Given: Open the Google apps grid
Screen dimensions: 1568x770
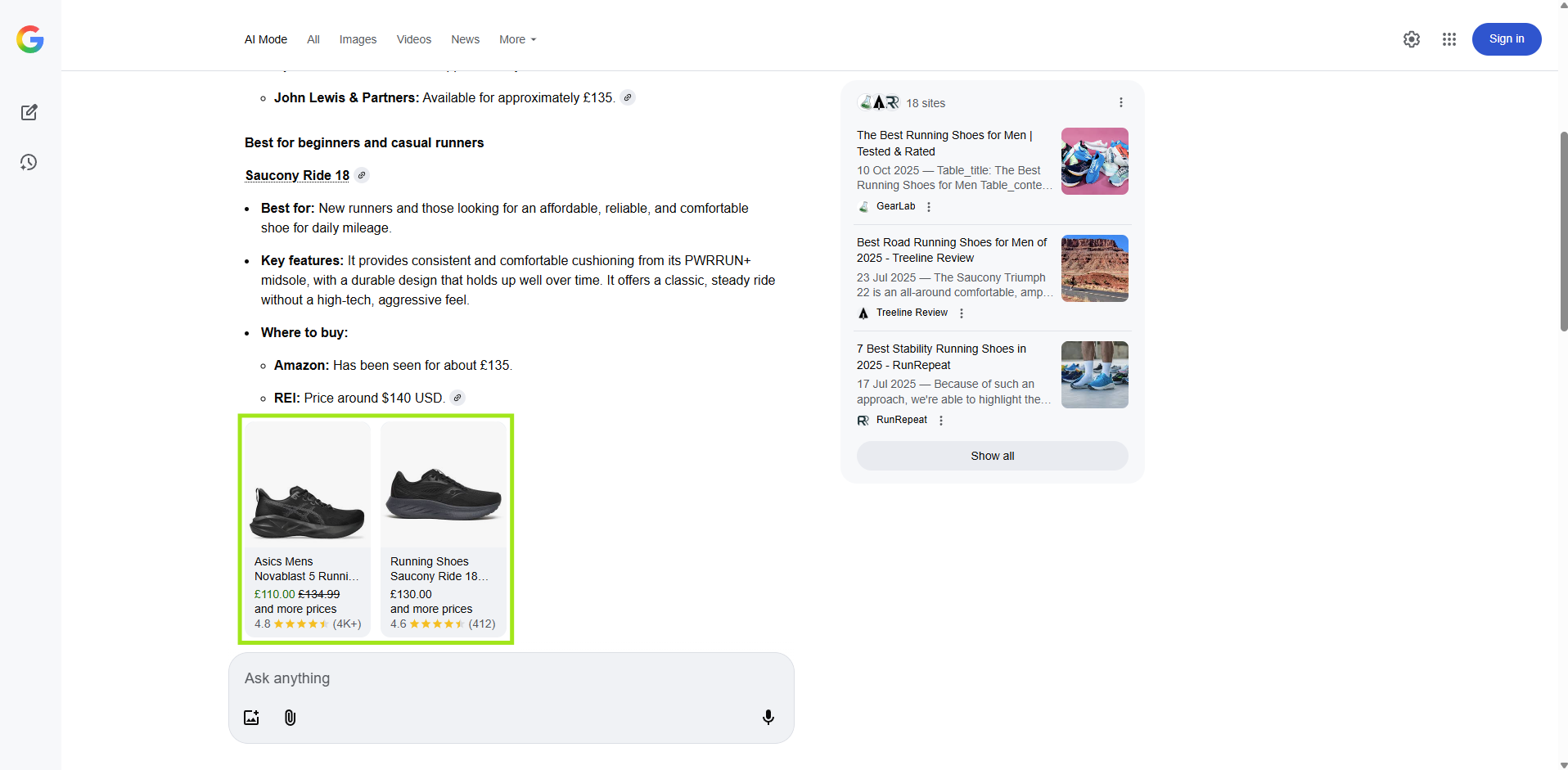Looking at the screenshot, I should pyautogui.click(x=1449, y=39).
